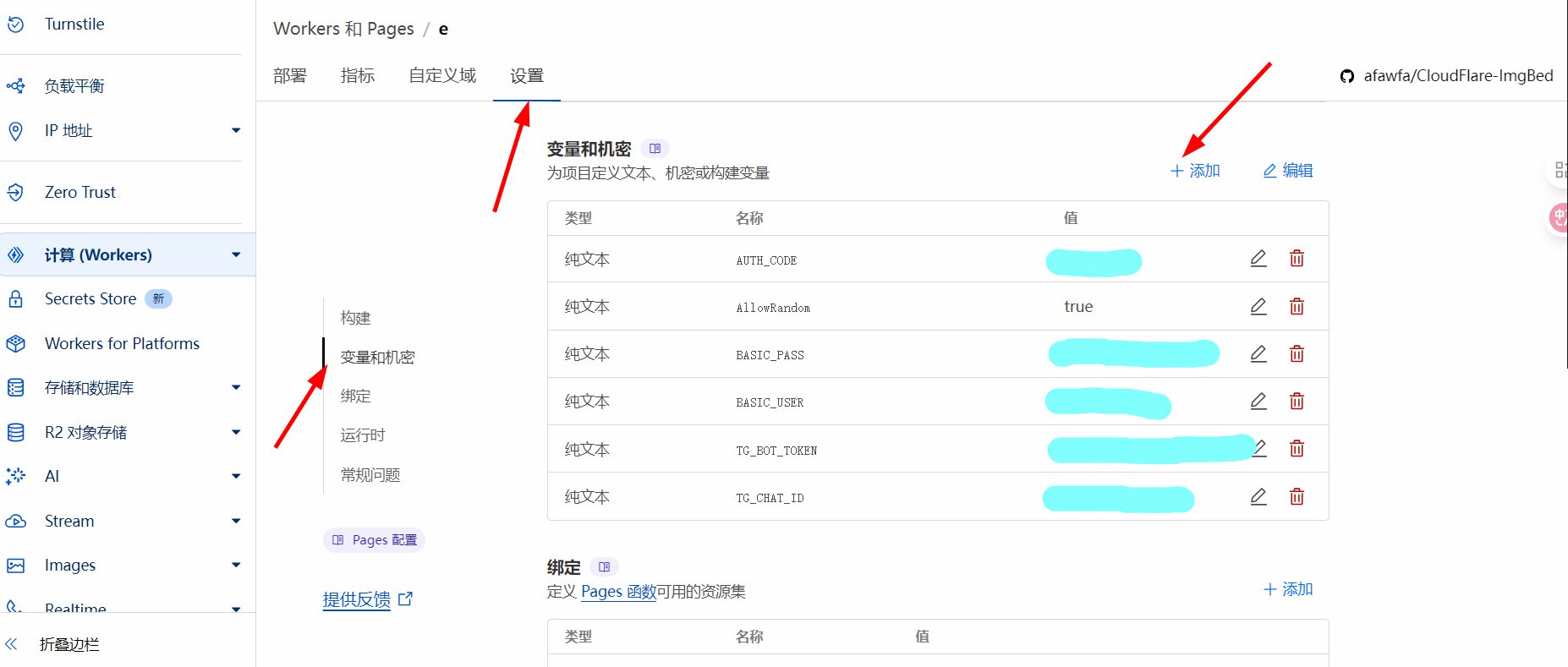Open the 构建 settings section
The height and width of the screenshot is (667, 1568).
click(x=356, y=318)
